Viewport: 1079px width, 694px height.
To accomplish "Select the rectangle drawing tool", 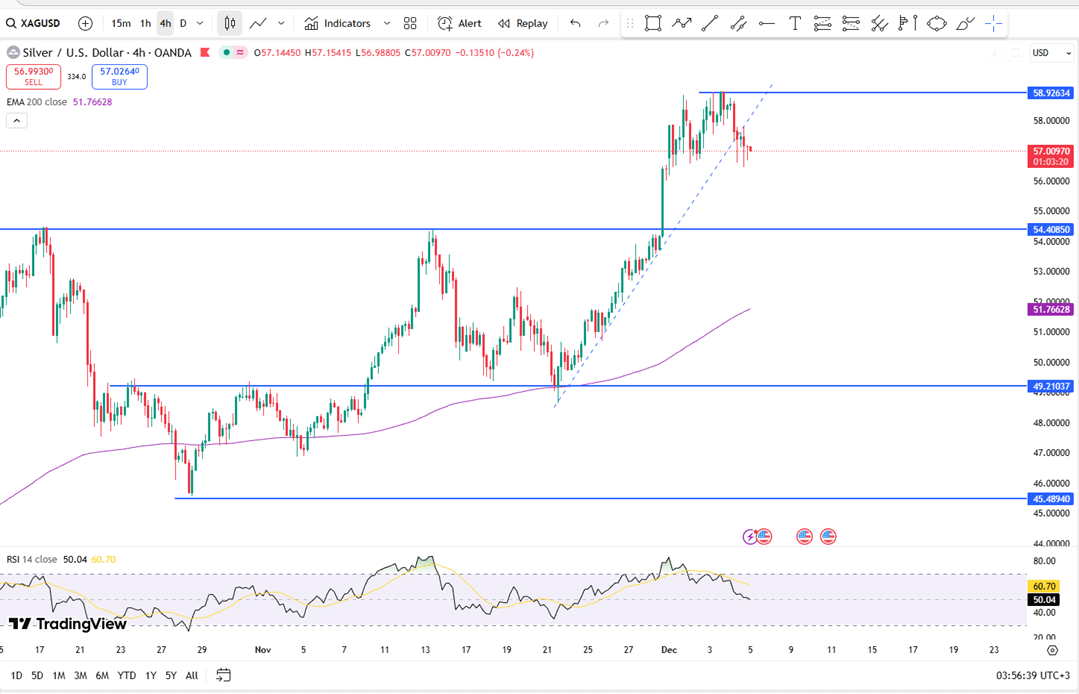I will pyautogui.click(x=653, y=23).
